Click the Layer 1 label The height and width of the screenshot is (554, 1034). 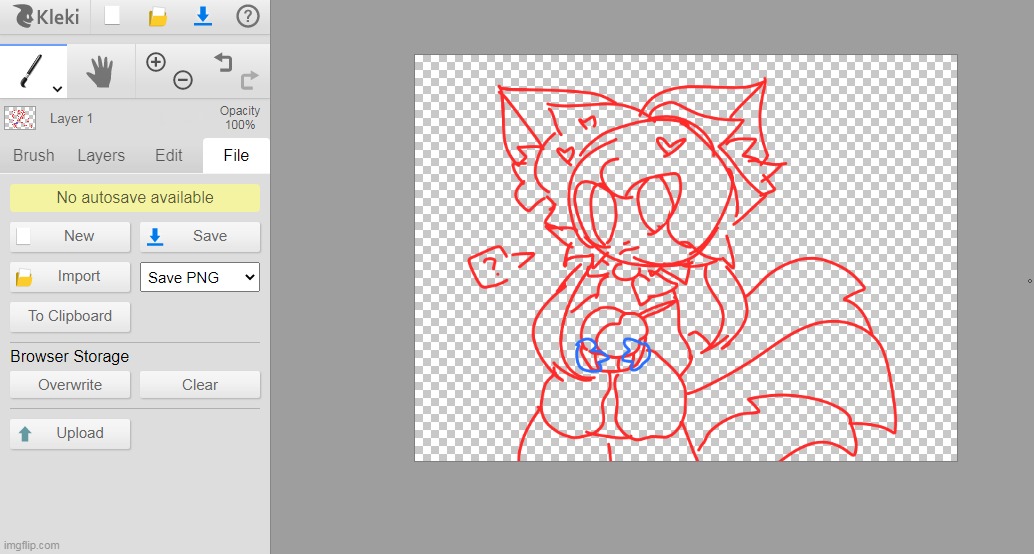(x=71, y=119)
